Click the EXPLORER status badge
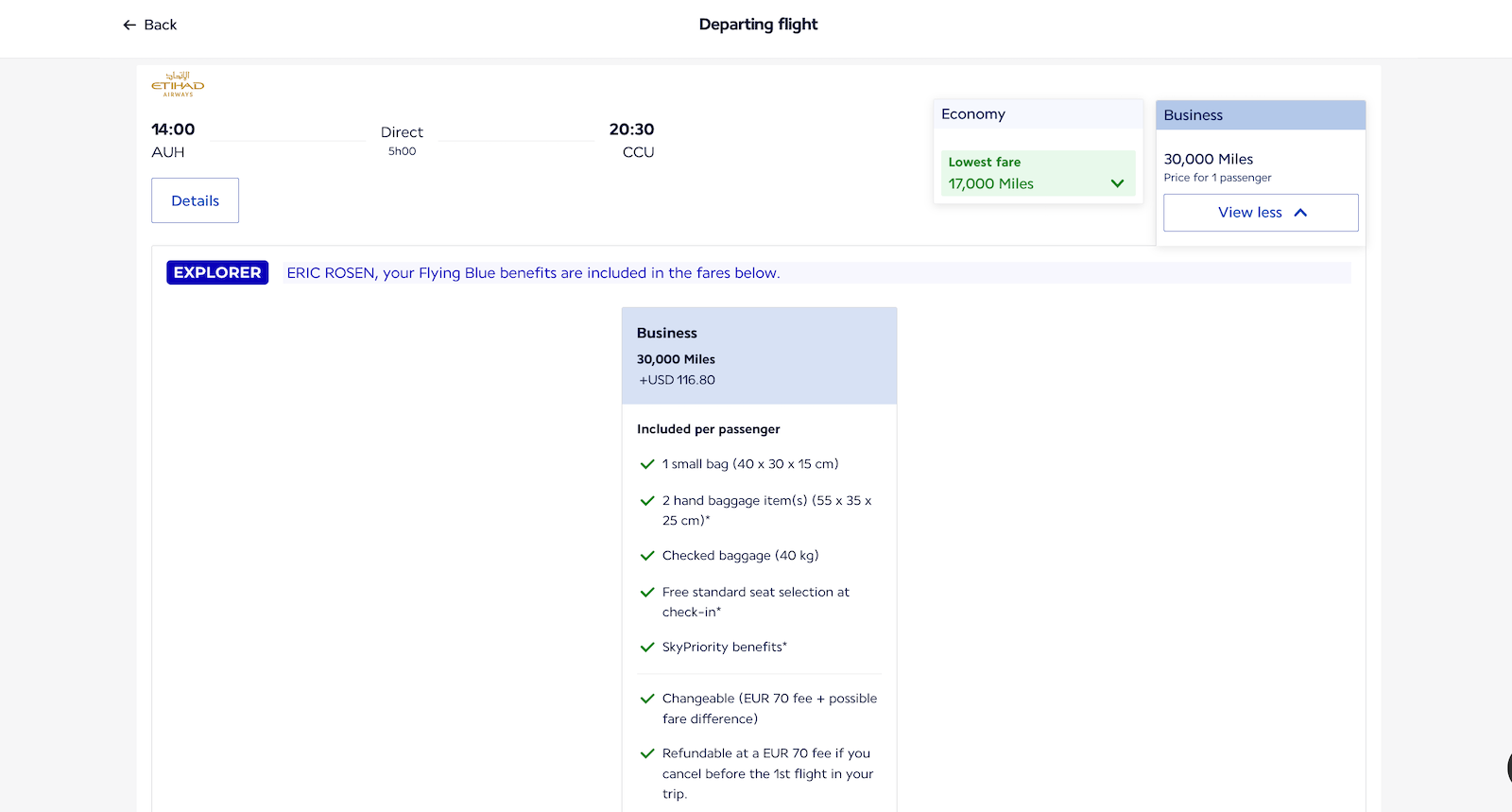The image size is (1512, 812). [x=217, y=272]
